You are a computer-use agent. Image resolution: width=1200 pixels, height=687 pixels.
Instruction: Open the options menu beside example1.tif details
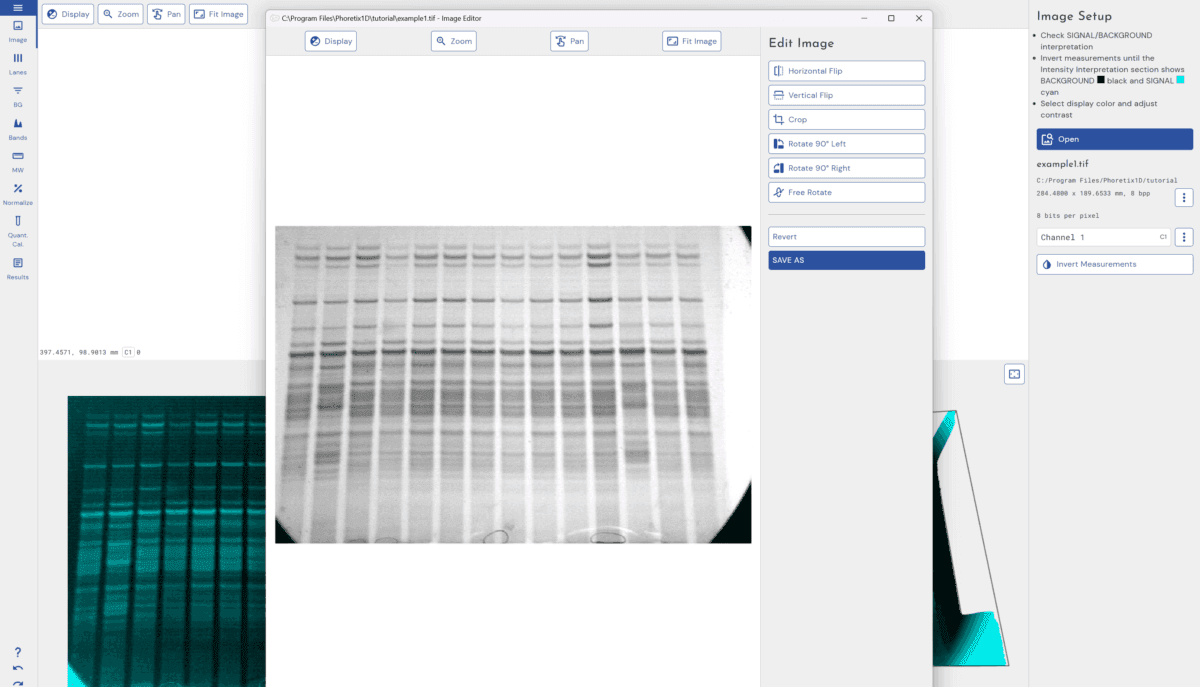tap(1184, 197)
